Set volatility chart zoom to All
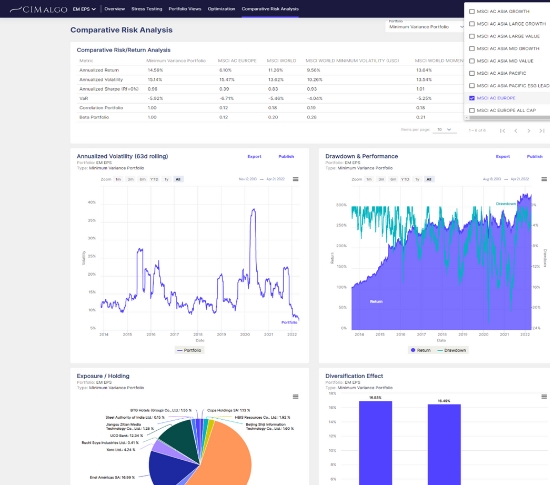 [178, 179]
